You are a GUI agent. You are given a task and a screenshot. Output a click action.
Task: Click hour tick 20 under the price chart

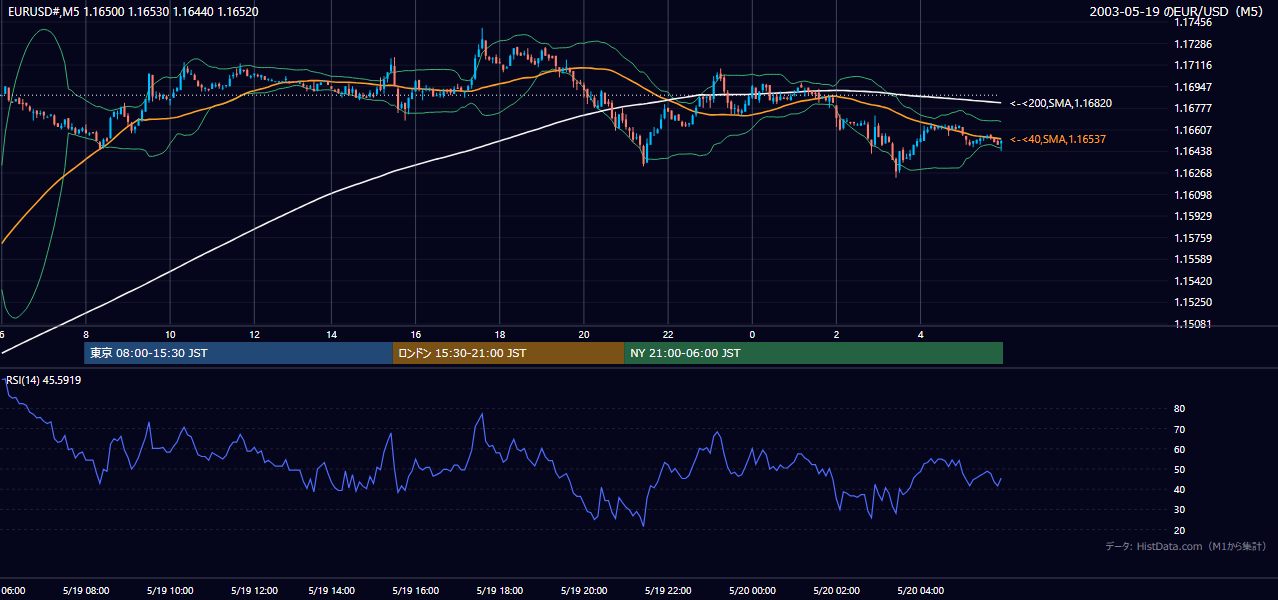coord(584,335)
